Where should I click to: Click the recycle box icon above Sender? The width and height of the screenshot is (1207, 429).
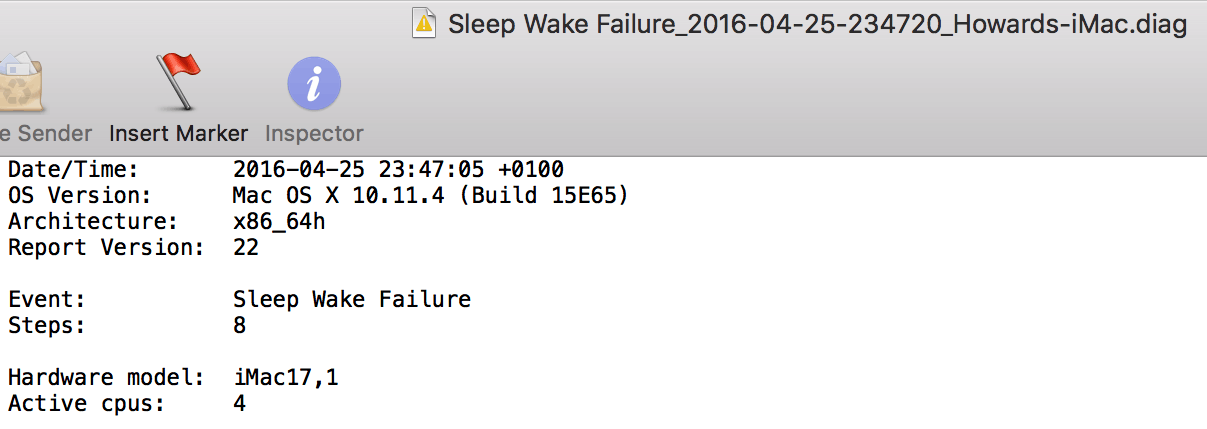click(x=20, y=82)
